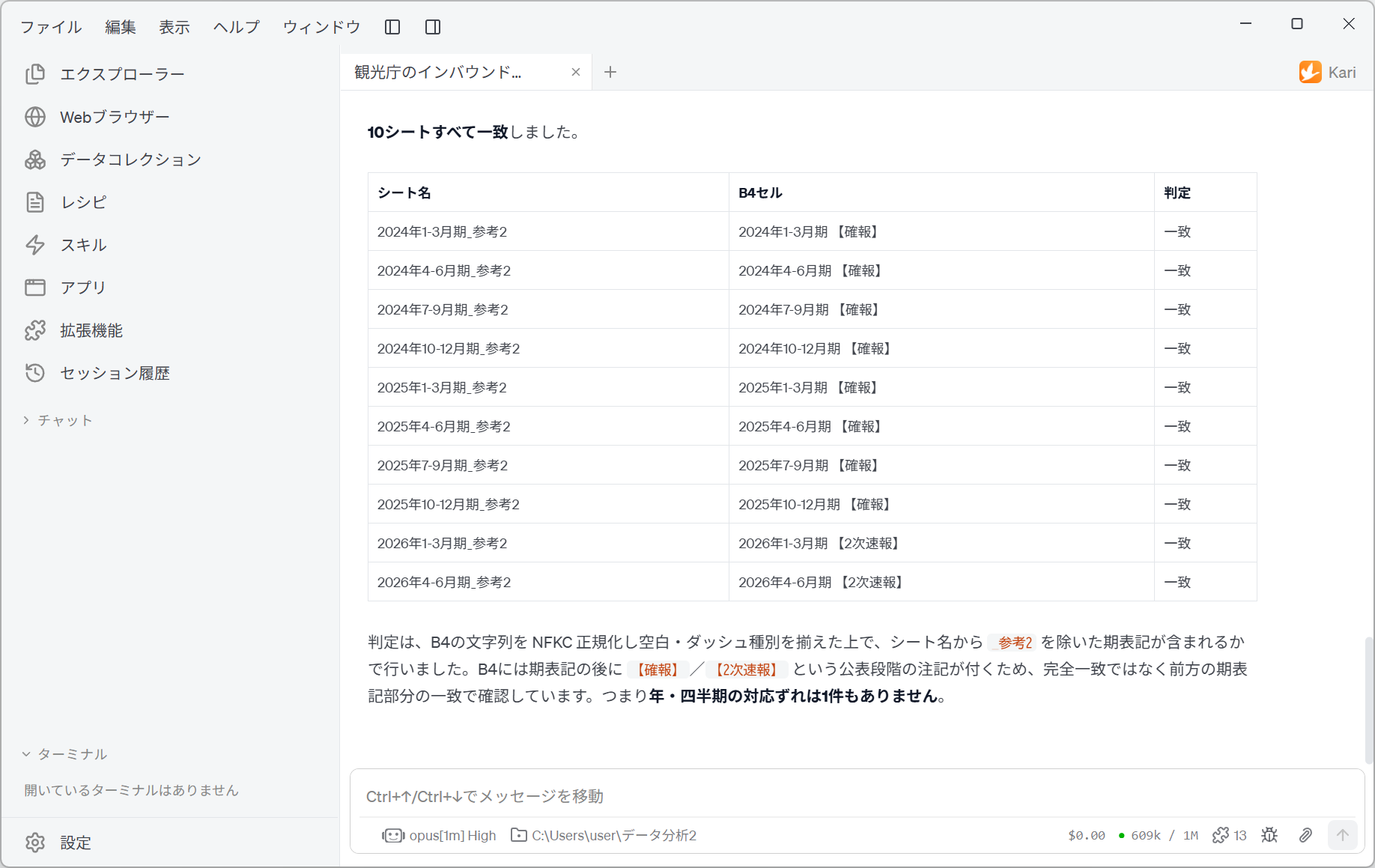
Task: Close the 観光庁のインバウンド tab
Action: [576, 72]
